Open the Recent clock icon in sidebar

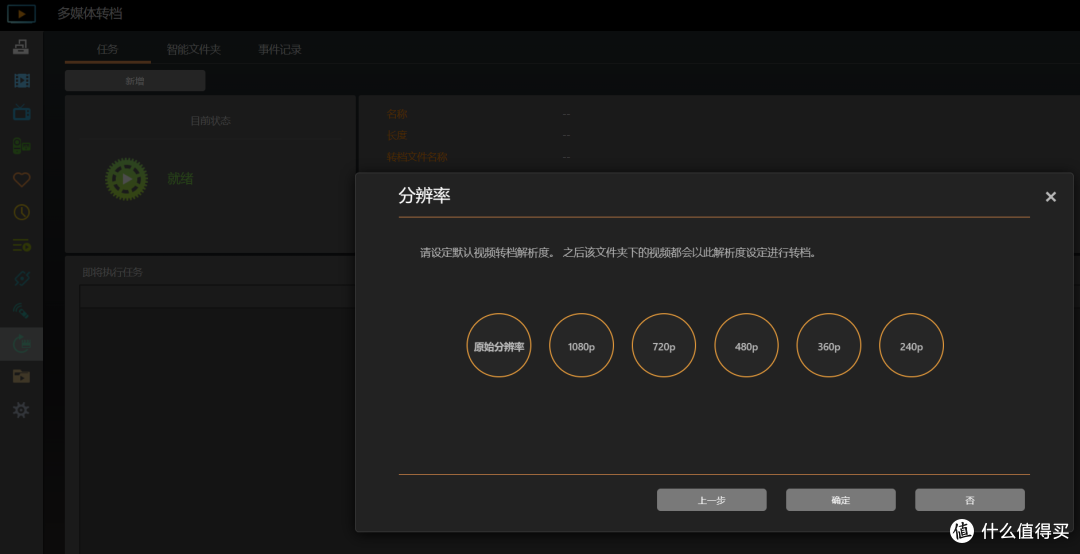point(21,212)
